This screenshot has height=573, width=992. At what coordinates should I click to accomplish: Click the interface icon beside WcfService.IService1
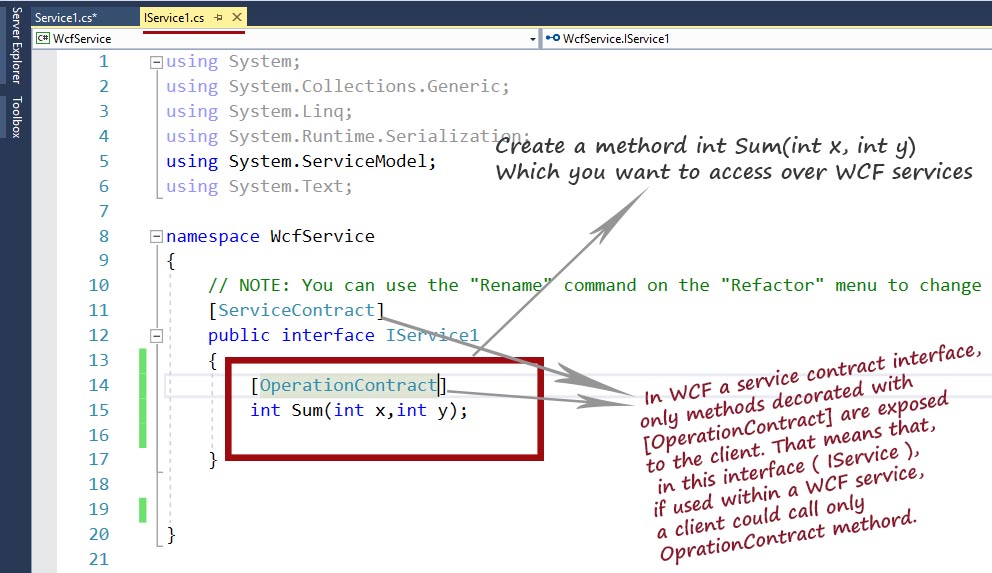click(x=553, y=38)
